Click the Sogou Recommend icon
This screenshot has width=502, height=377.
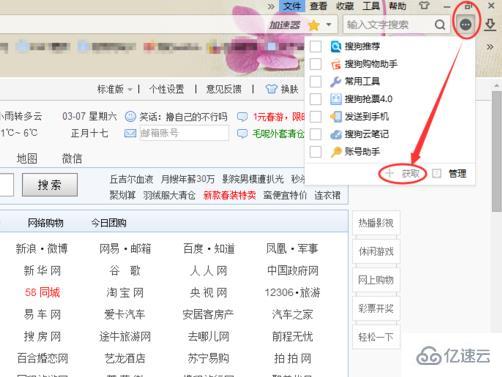tap(336, 46)
